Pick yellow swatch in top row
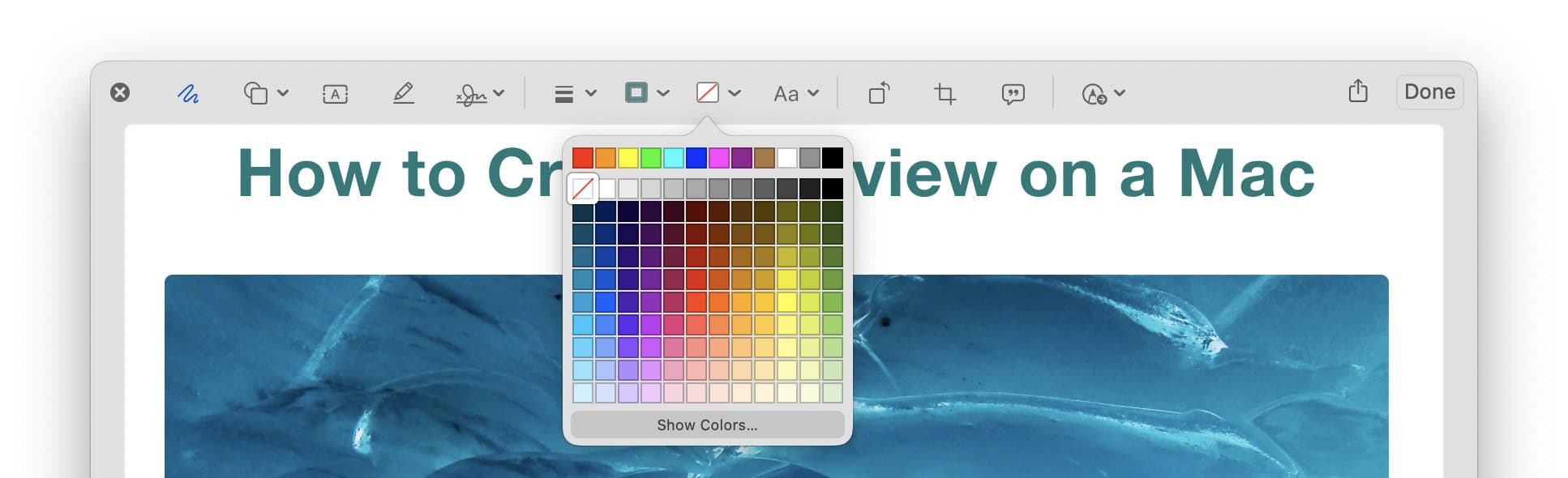 click(628, 157)
